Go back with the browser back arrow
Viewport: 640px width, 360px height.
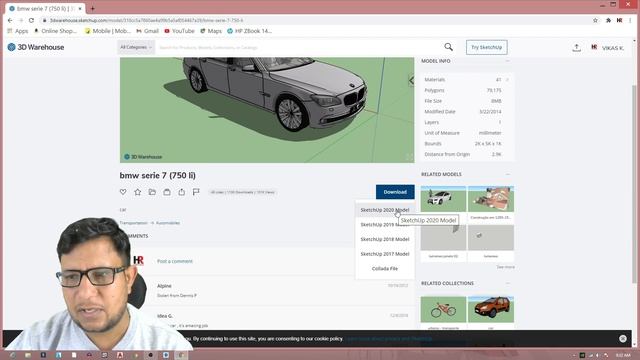(10, 20)
